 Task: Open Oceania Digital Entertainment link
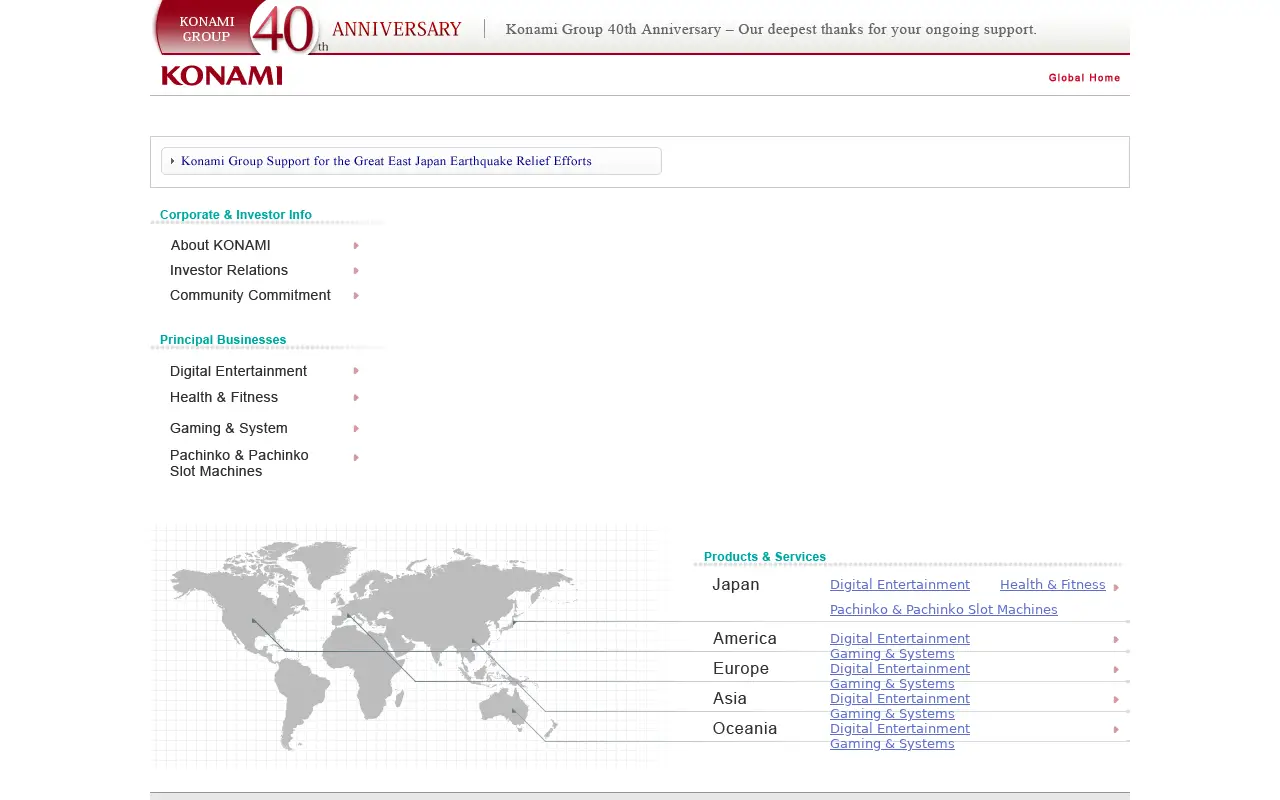pos(900,728)
